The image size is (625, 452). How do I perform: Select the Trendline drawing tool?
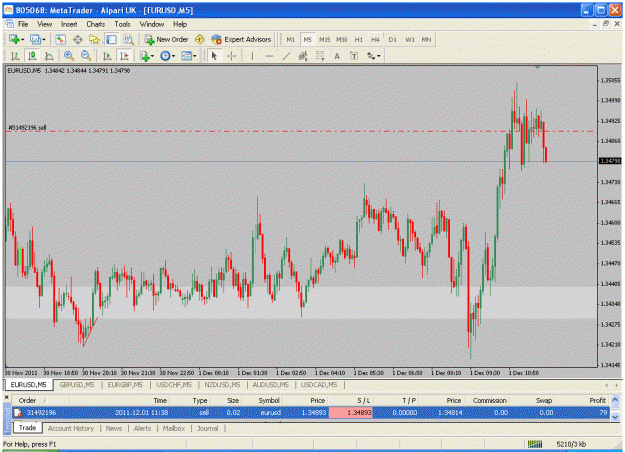tap(286, 56)
